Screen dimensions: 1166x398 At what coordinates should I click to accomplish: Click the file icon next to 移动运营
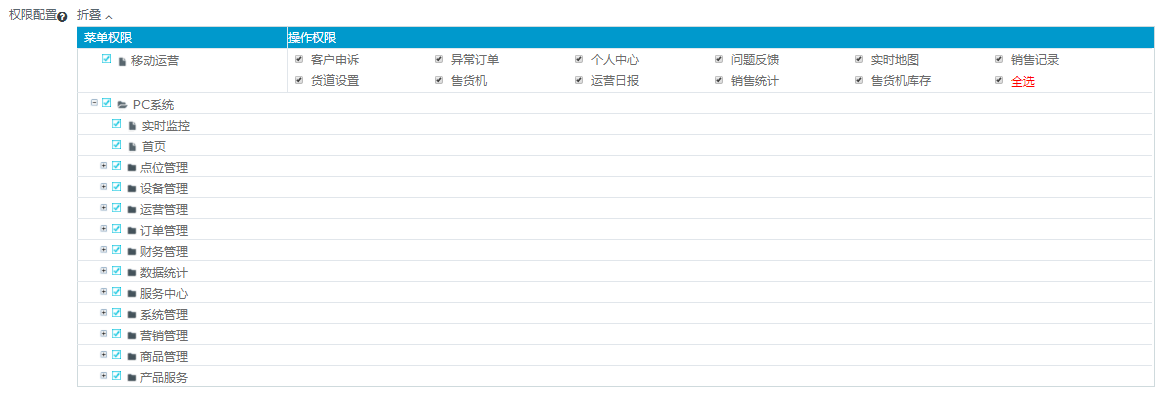(122, 62)
